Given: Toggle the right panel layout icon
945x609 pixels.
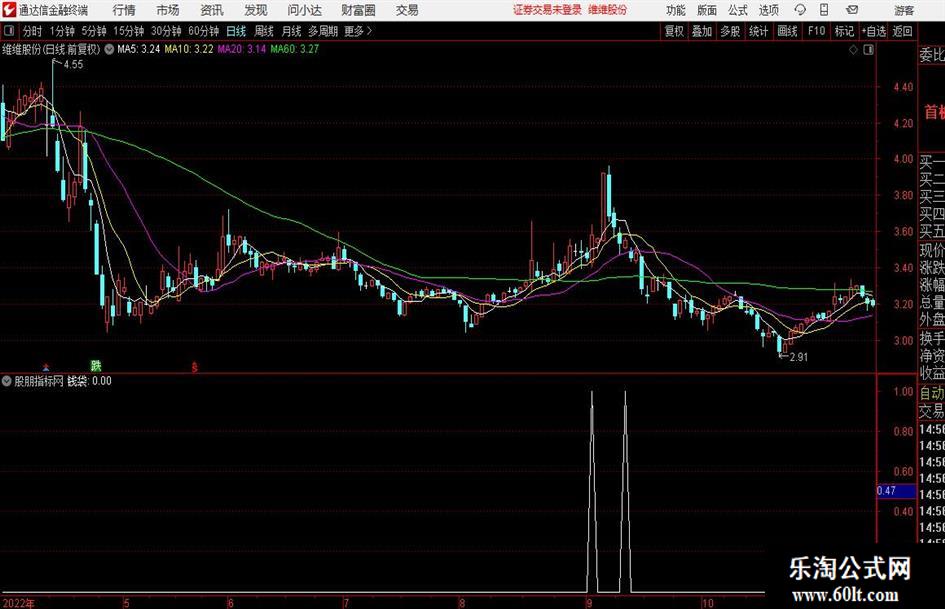Looking at the screenshot, I should (868, 50).
